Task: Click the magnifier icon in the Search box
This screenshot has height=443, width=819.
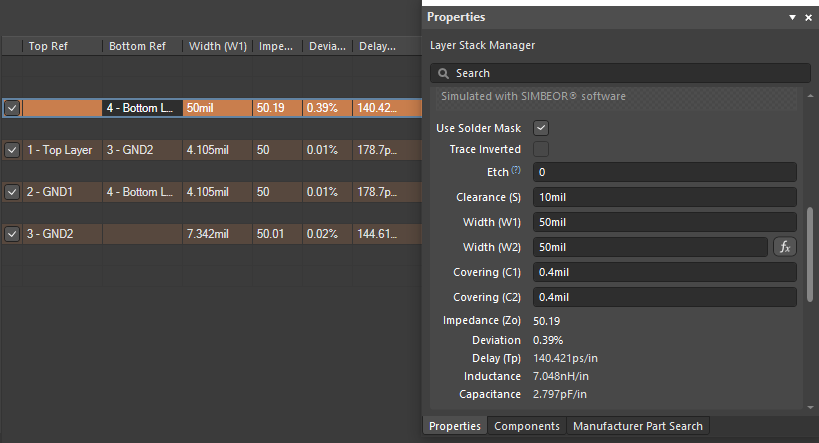Action: click(443, 73)
